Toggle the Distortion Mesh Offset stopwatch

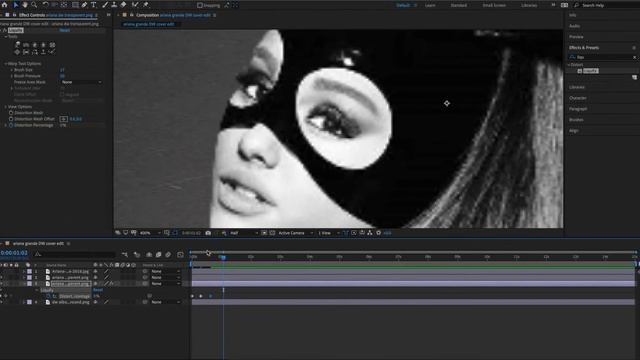coord(11,119)
